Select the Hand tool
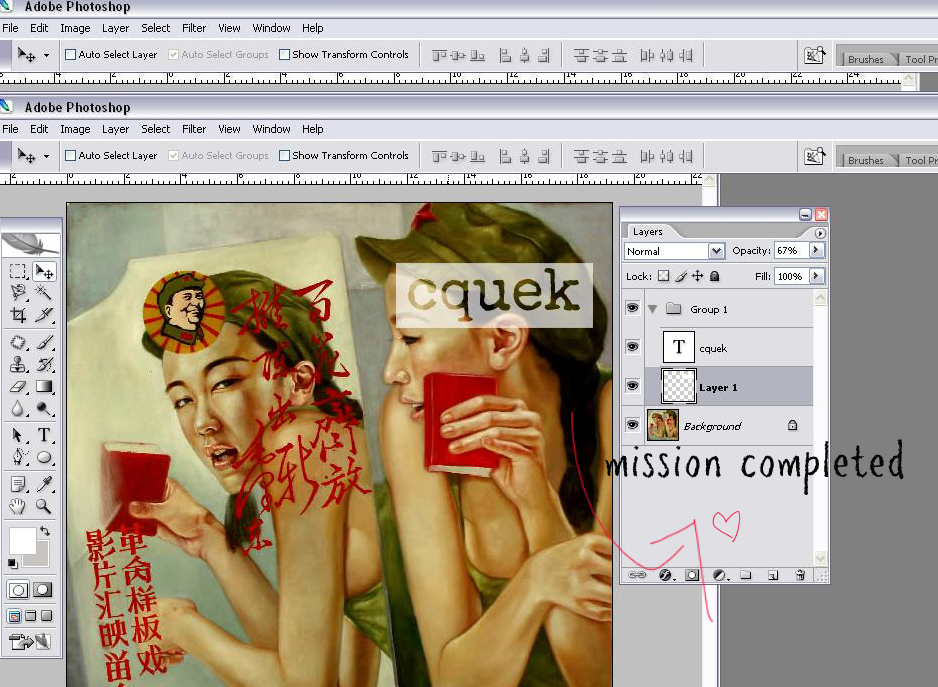 (x=19, y=506)
